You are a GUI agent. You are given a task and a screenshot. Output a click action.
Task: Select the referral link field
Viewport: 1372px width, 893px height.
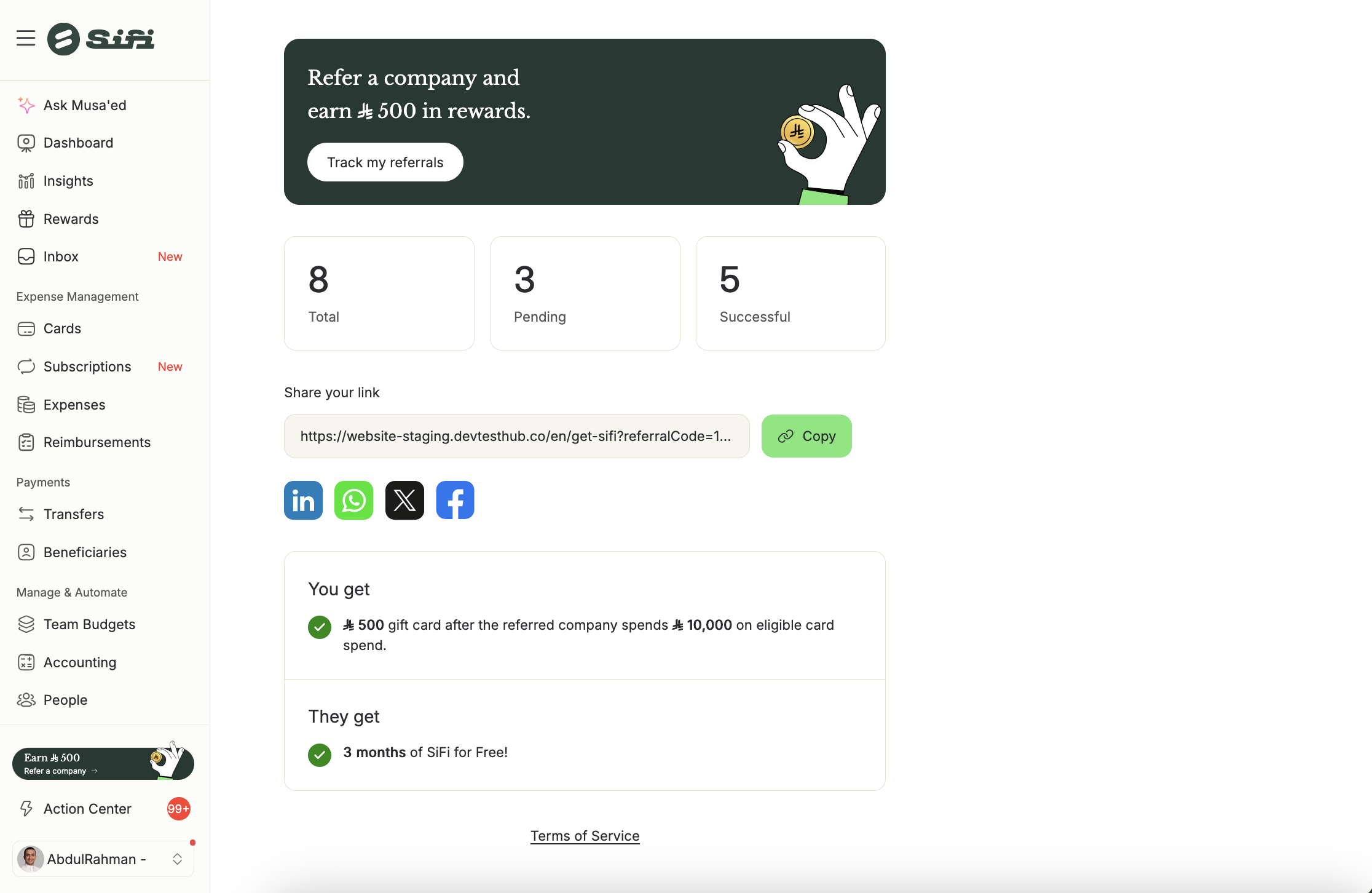(516, 436)
